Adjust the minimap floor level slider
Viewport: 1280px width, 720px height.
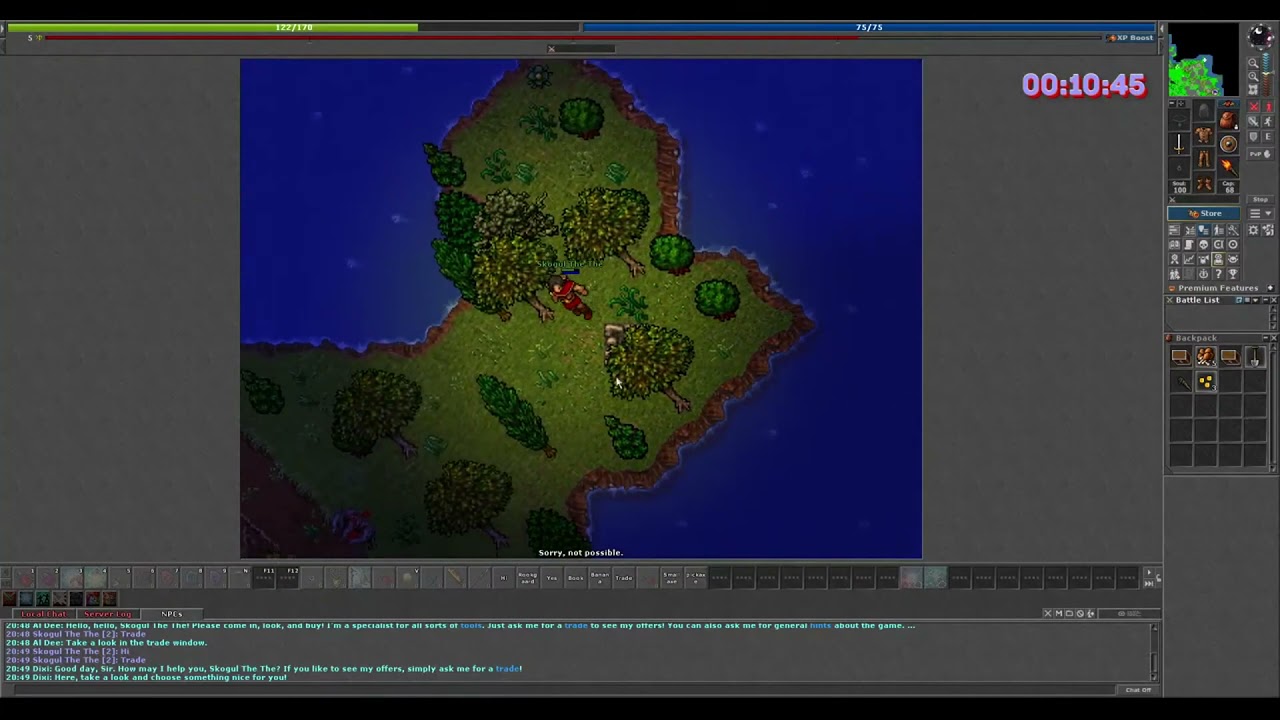tap(1267, 74)
